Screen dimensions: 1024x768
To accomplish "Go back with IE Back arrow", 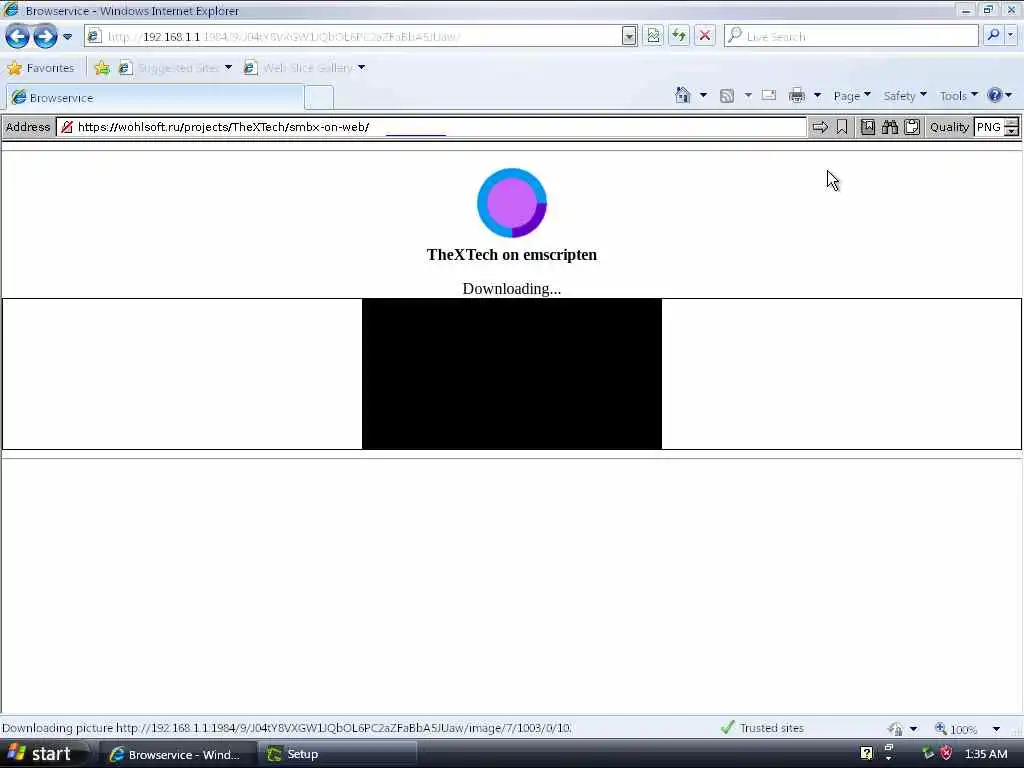I will click(18, 37).
